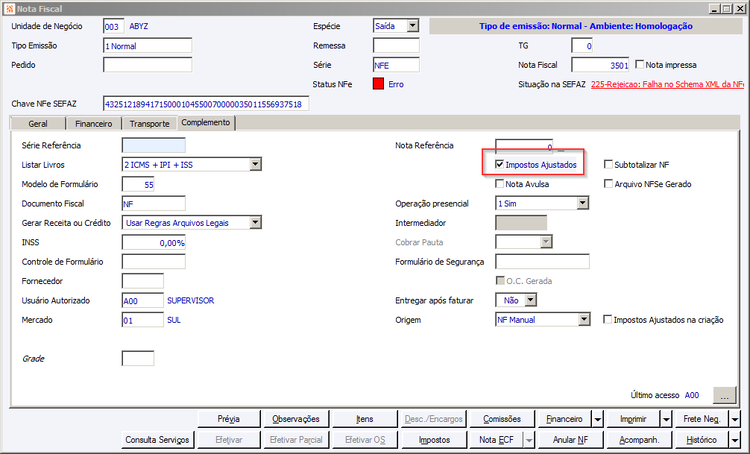Open the Origem NF Manual dropdown
This screenshot has width=750, height=454.
pyautogui.click(x=584, y=320)
